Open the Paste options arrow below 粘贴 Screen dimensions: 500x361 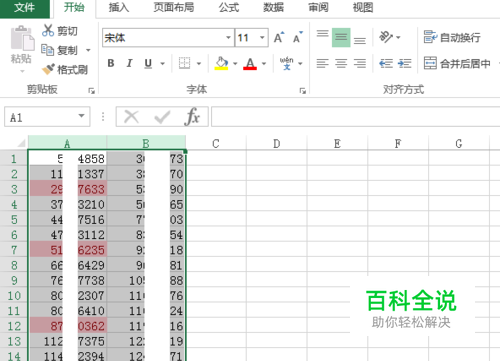(22, 71)
